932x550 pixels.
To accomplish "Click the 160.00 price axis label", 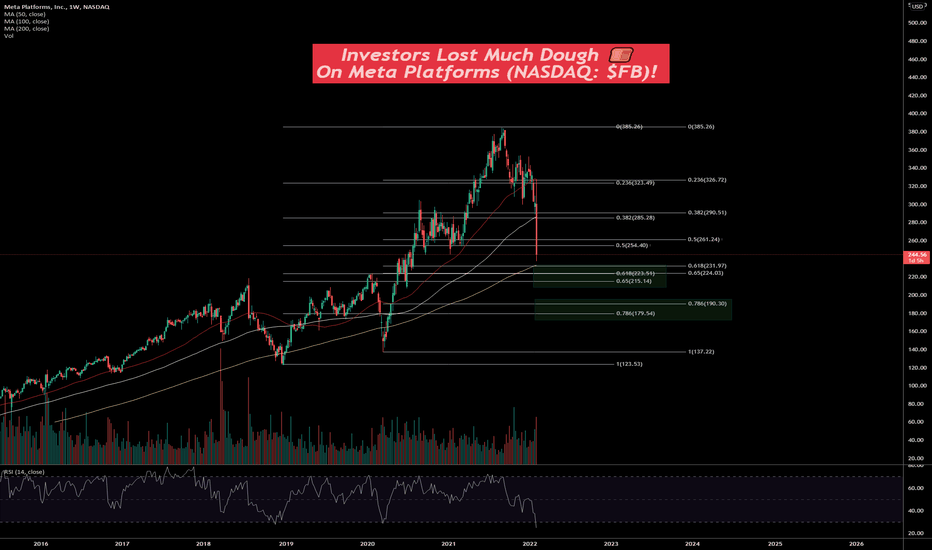I will (x=917, y=331).
